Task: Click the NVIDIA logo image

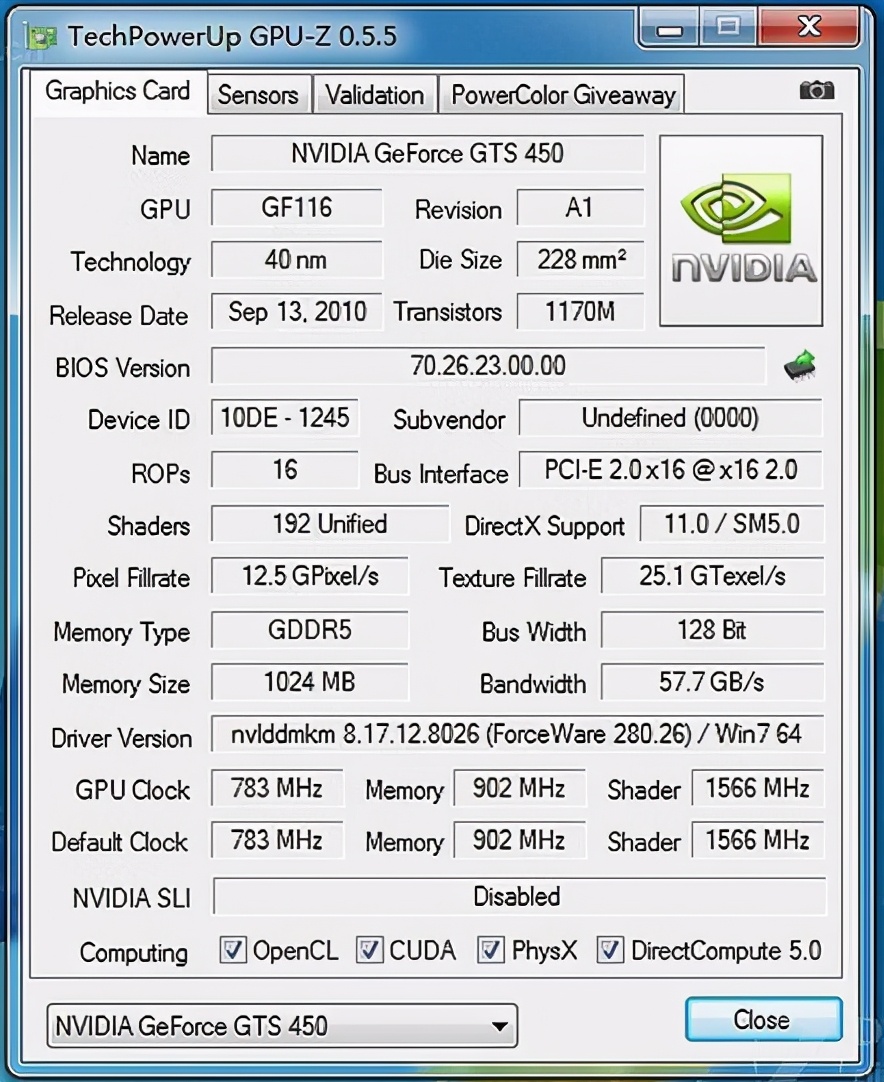Action: tap(740, 230)
